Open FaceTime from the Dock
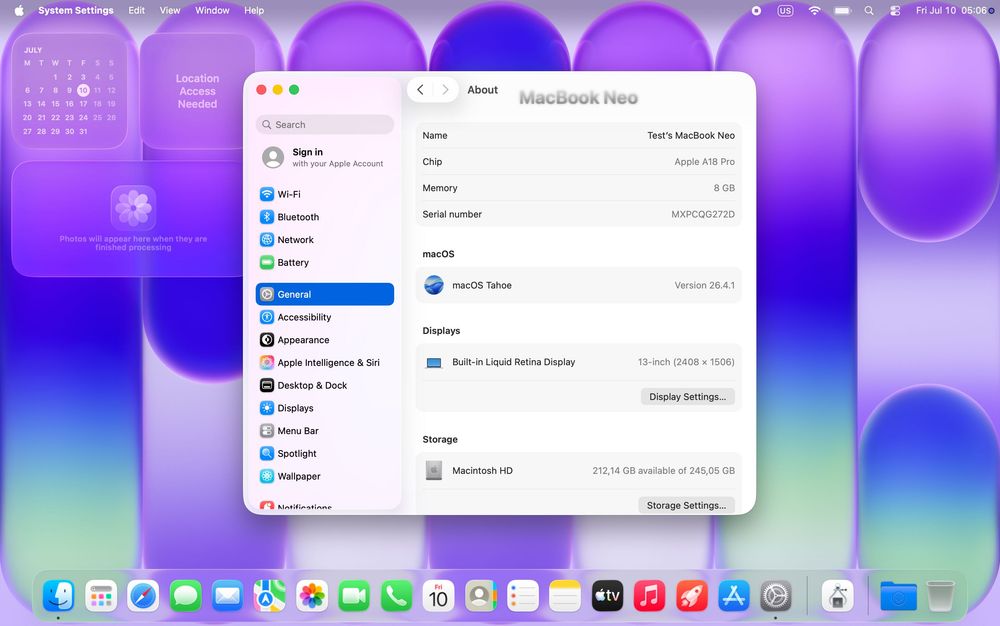The width and height of the screenshot is (1000, 626). coord(354,597)
